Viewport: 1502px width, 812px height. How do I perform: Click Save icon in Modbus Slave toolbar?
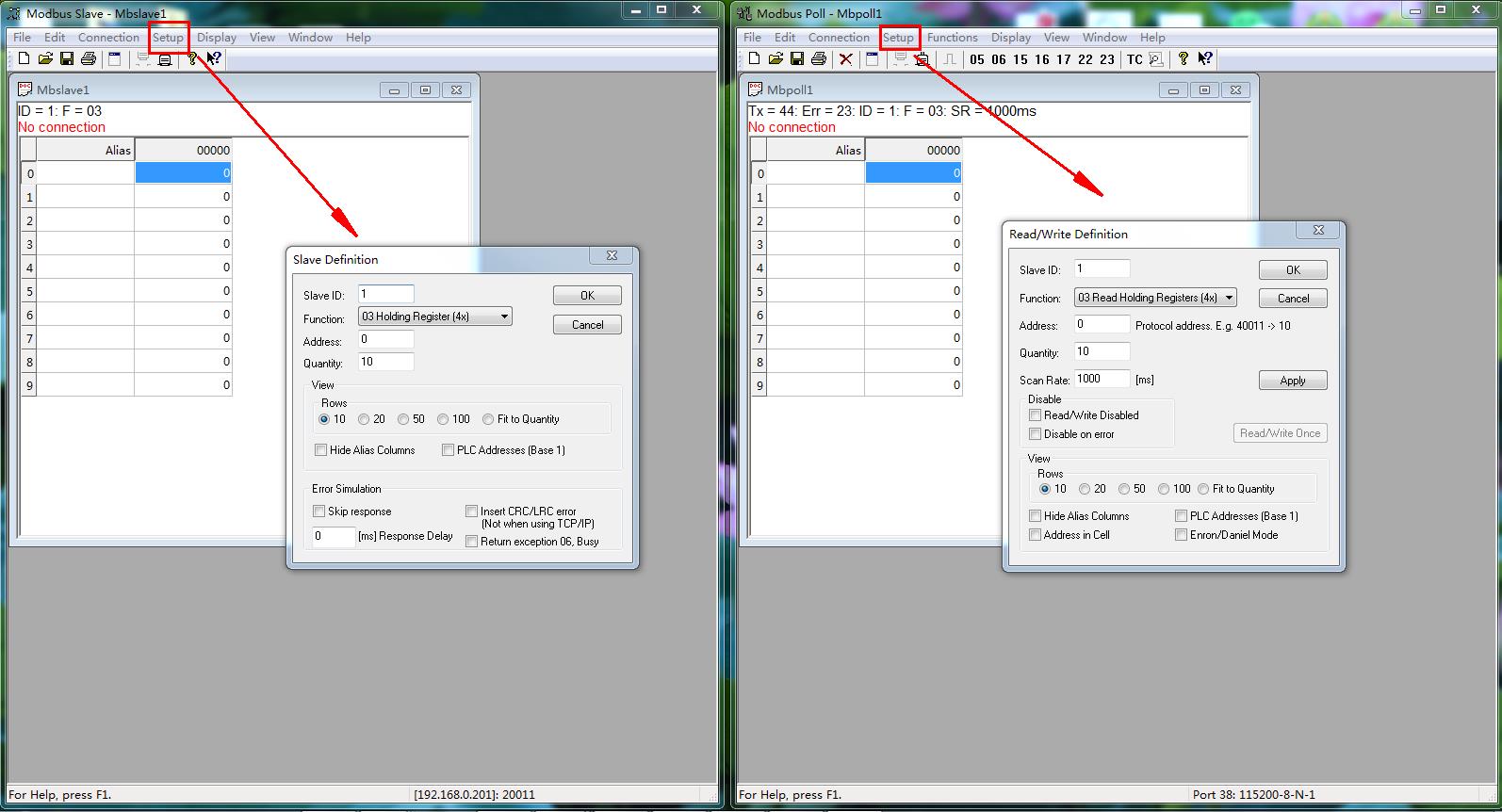(67, 59)
